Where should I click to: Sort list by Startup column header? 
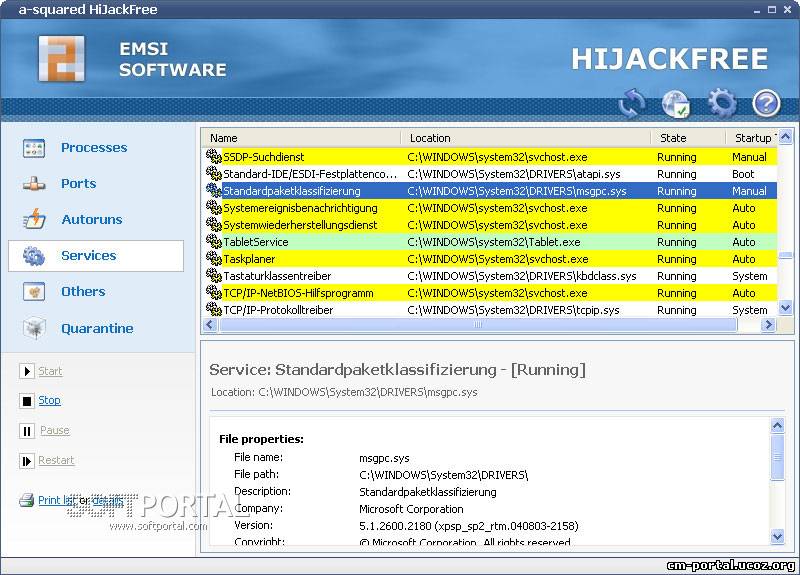click(752, 138)
